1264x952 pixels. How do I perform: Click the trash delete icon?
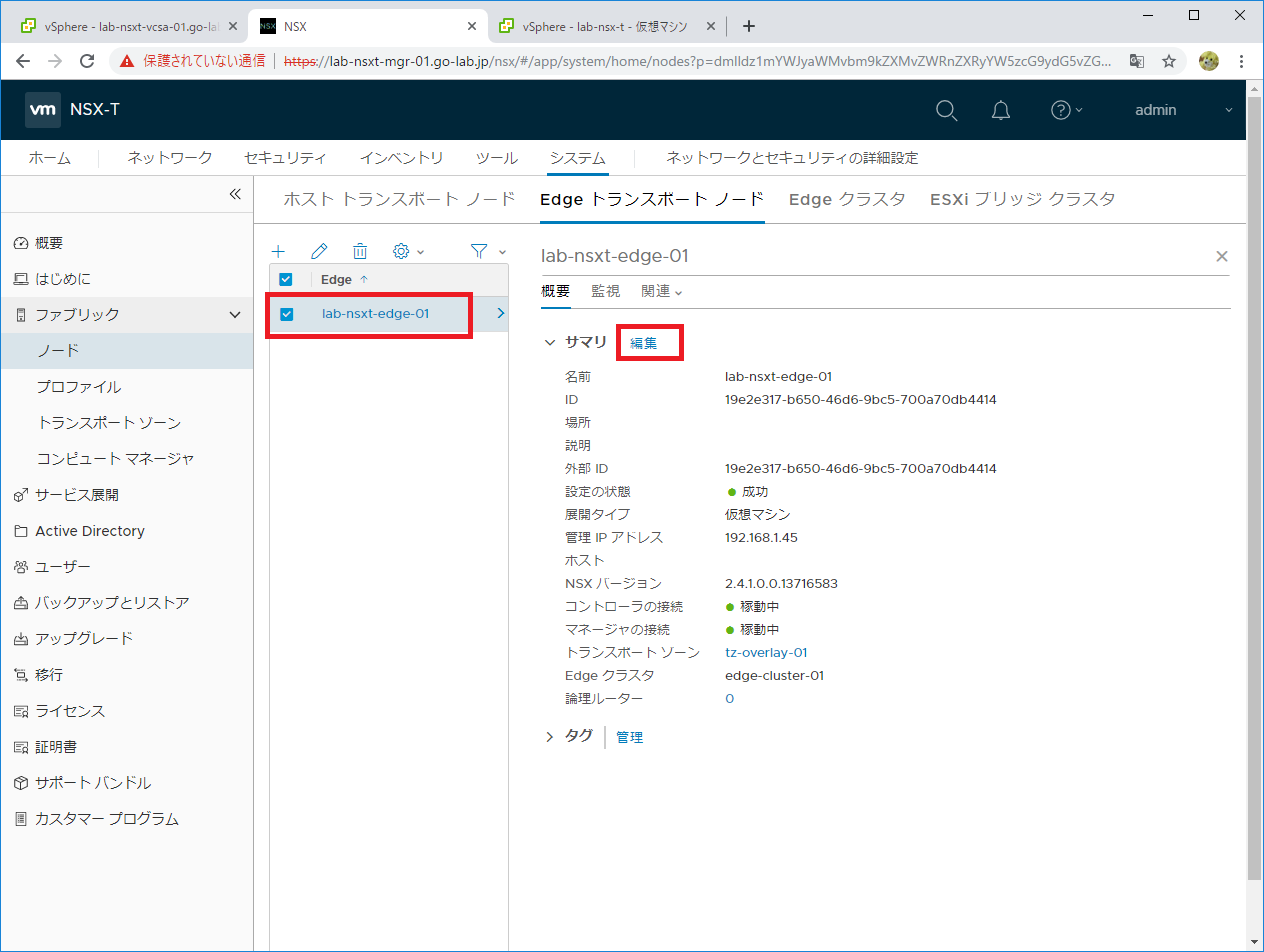pos(360,252)
